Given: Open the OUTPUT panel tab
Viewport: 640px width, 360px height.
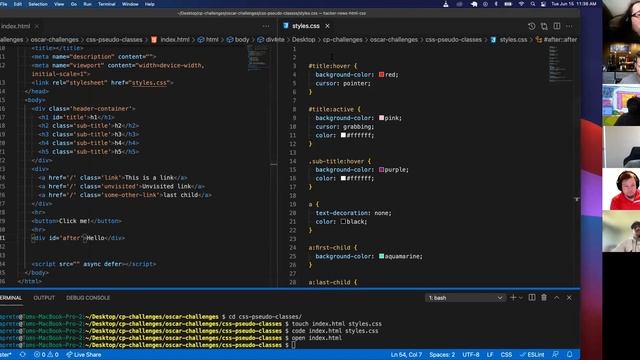Looking at the screenshot, I should click(x=44, y=298).
